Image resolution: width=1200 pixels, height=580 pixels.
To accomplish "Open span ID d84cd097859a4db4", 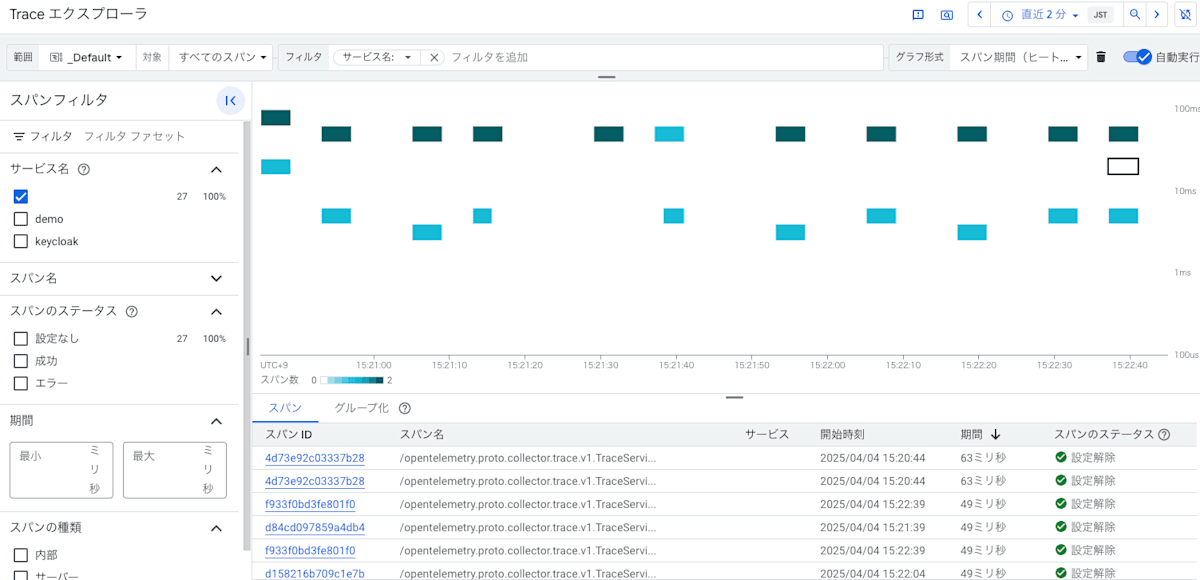I will [315, 527].
